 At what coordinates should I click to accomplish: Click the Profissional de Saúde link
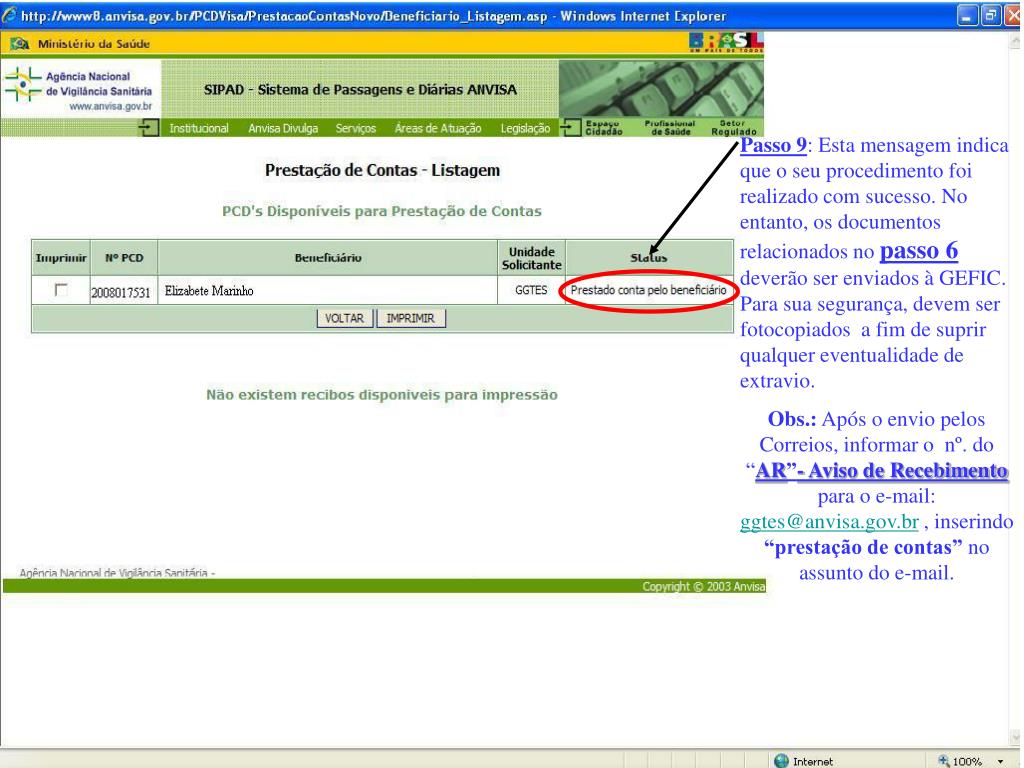[x=669, y=129]
